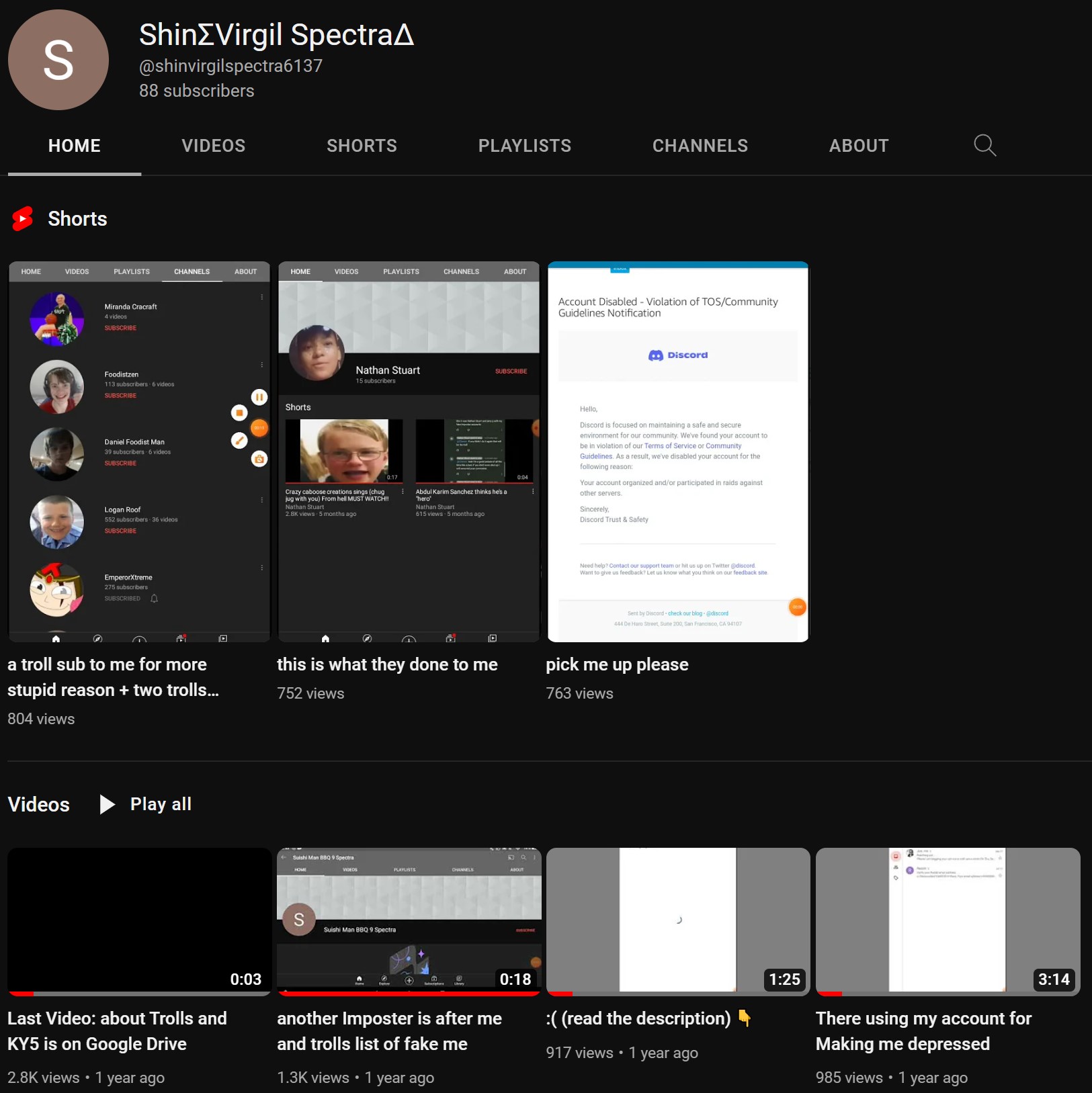Go to the Playlists tab
The height and width of the screenshot is (1093, 1092).
[524, 146]
